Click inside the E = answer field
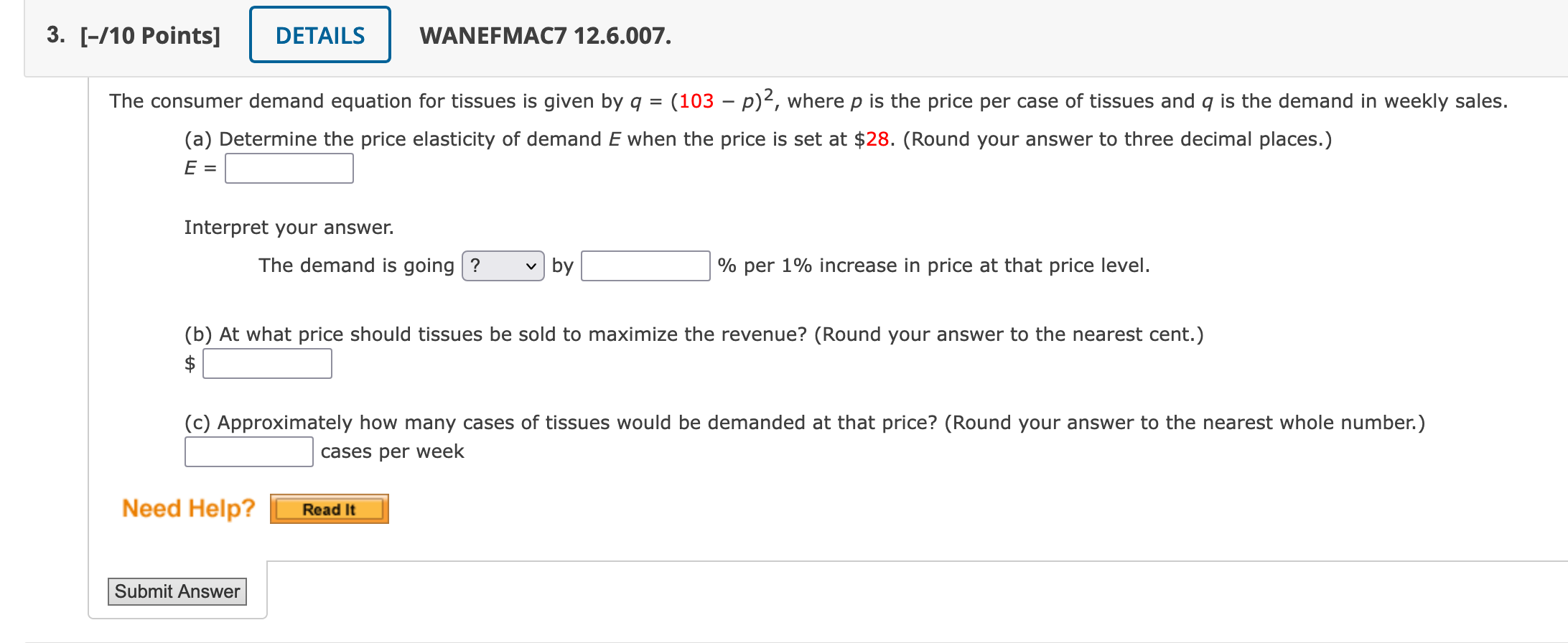1568x643 pixels. point(289,168)
